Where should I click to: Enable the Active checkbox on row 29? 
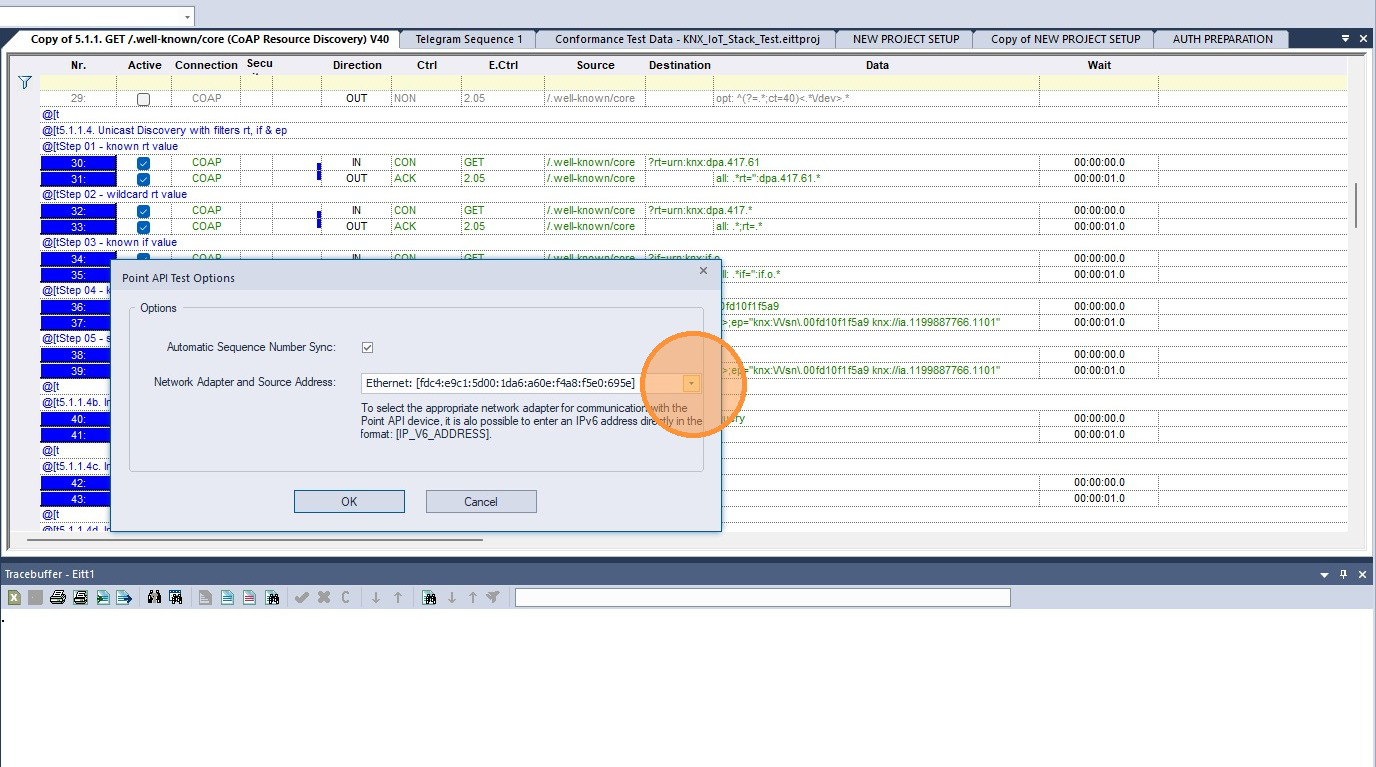point(144,99)
